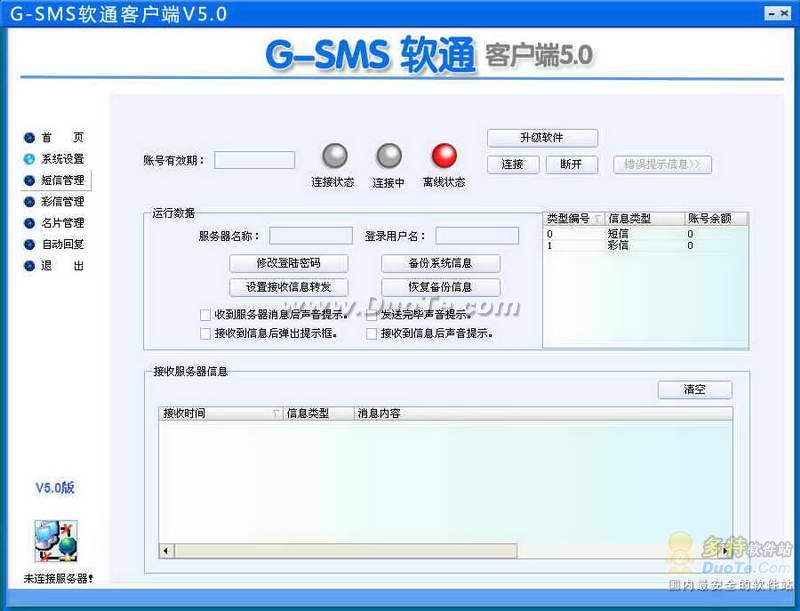Open 系统设置 in the sidebar
800x611 pixels.
62,159
